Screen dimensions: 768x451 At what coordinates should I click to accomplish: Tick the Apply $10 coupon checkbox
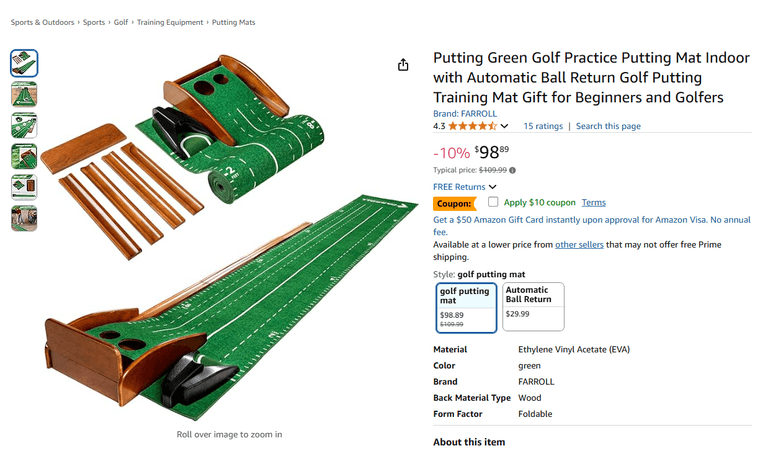pos(493,202)
